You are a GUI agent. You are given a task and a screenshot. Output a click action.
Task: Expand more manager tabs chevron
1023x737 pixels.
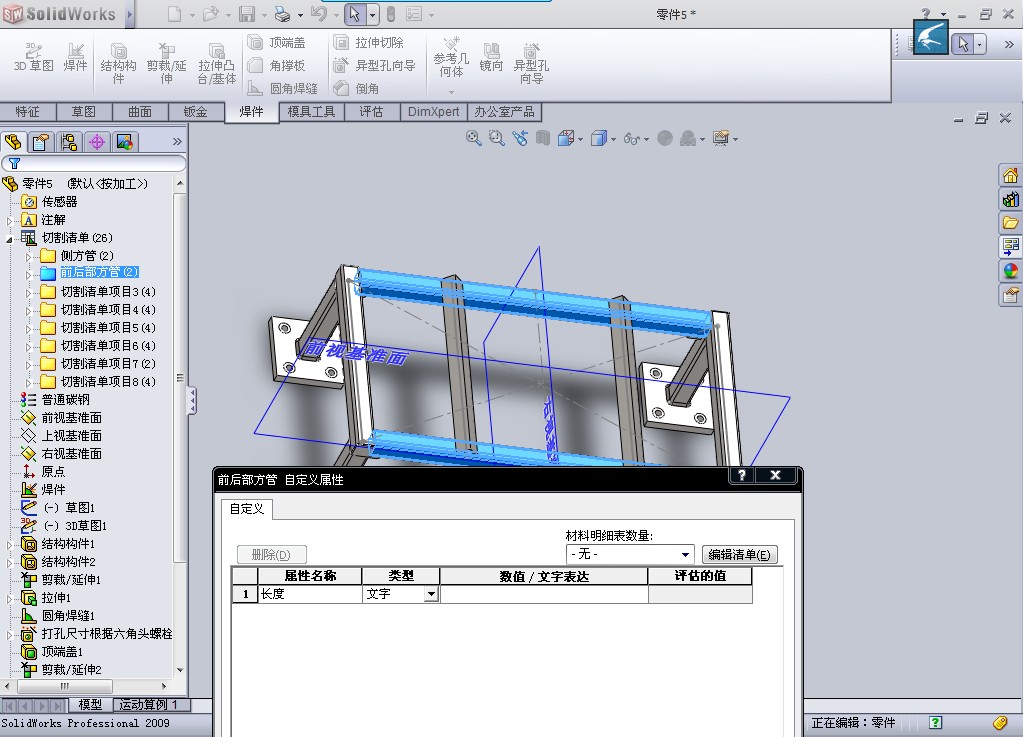[177, 142]
